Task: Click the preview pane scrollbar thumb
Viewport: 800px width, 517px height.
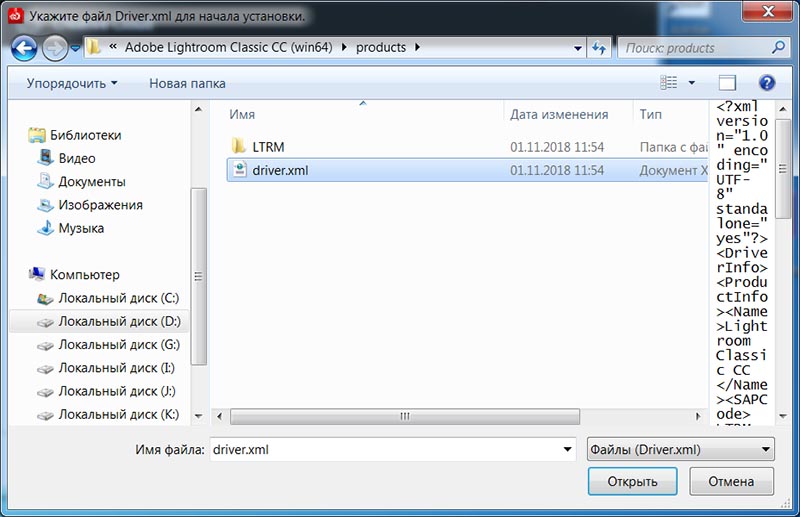Action: (783, 169)
